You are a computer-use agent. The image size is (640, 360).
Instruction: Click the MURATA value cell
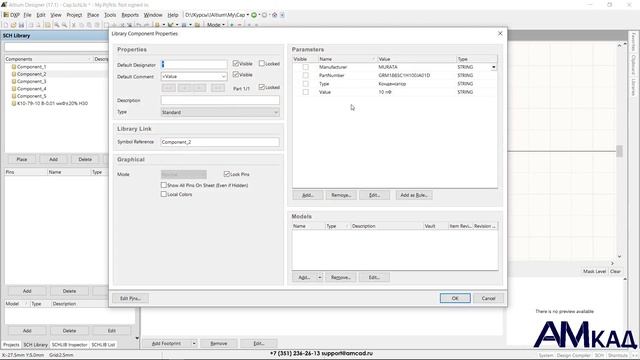tap(416, 67)
